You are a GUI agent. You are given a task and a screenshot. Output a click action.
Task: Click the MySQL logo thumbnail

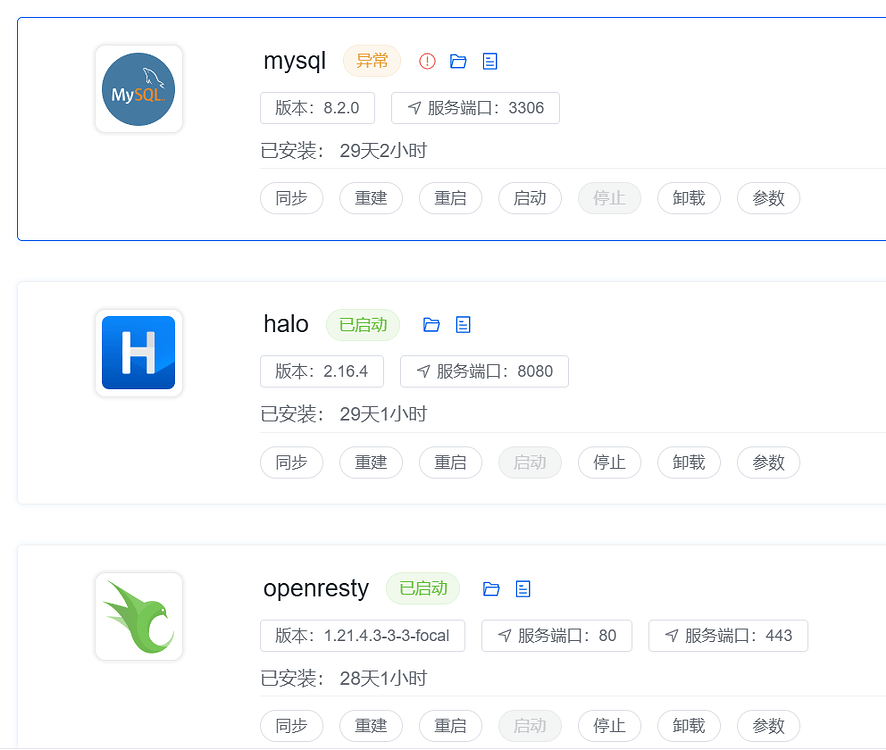138,89
